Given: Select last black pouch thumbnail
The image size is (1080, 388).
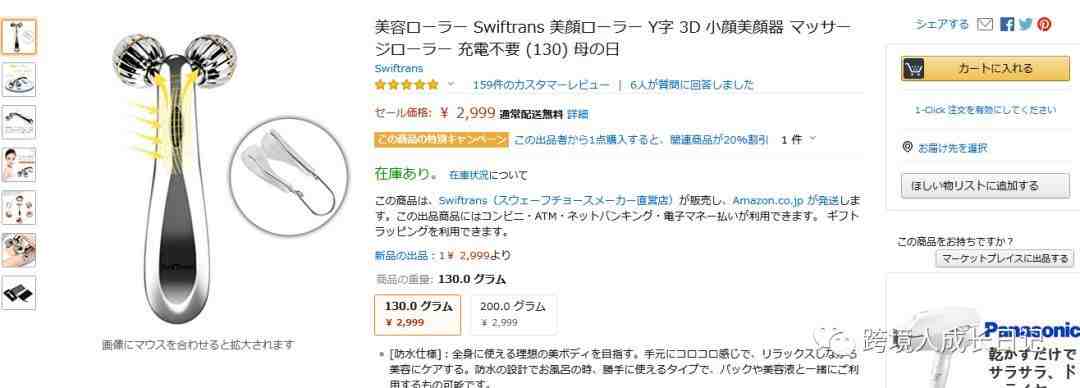Looking at the screenshot, I should 19,293.
